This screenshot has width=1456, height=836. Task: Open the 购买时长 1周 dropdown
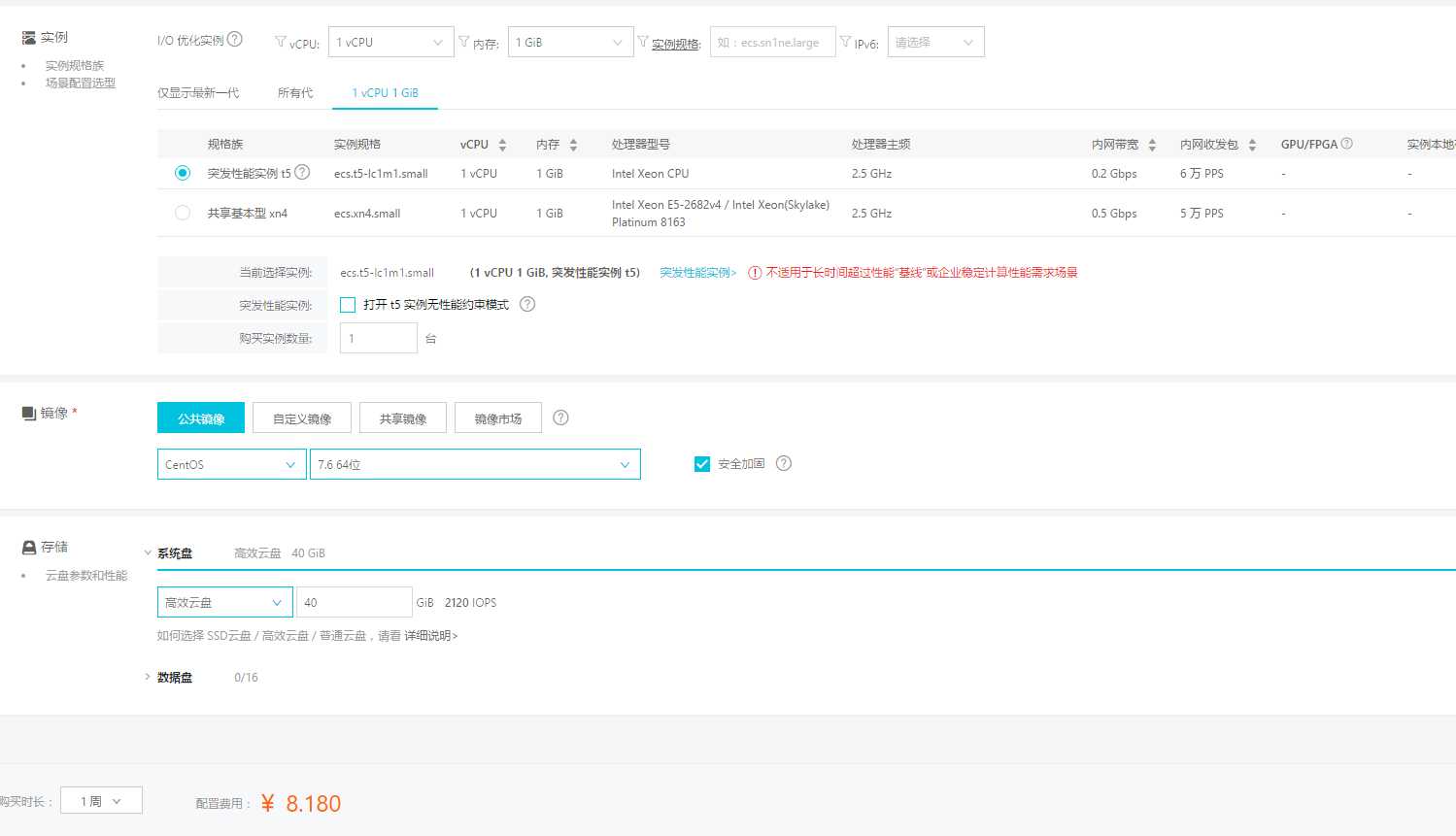(101, 801)
